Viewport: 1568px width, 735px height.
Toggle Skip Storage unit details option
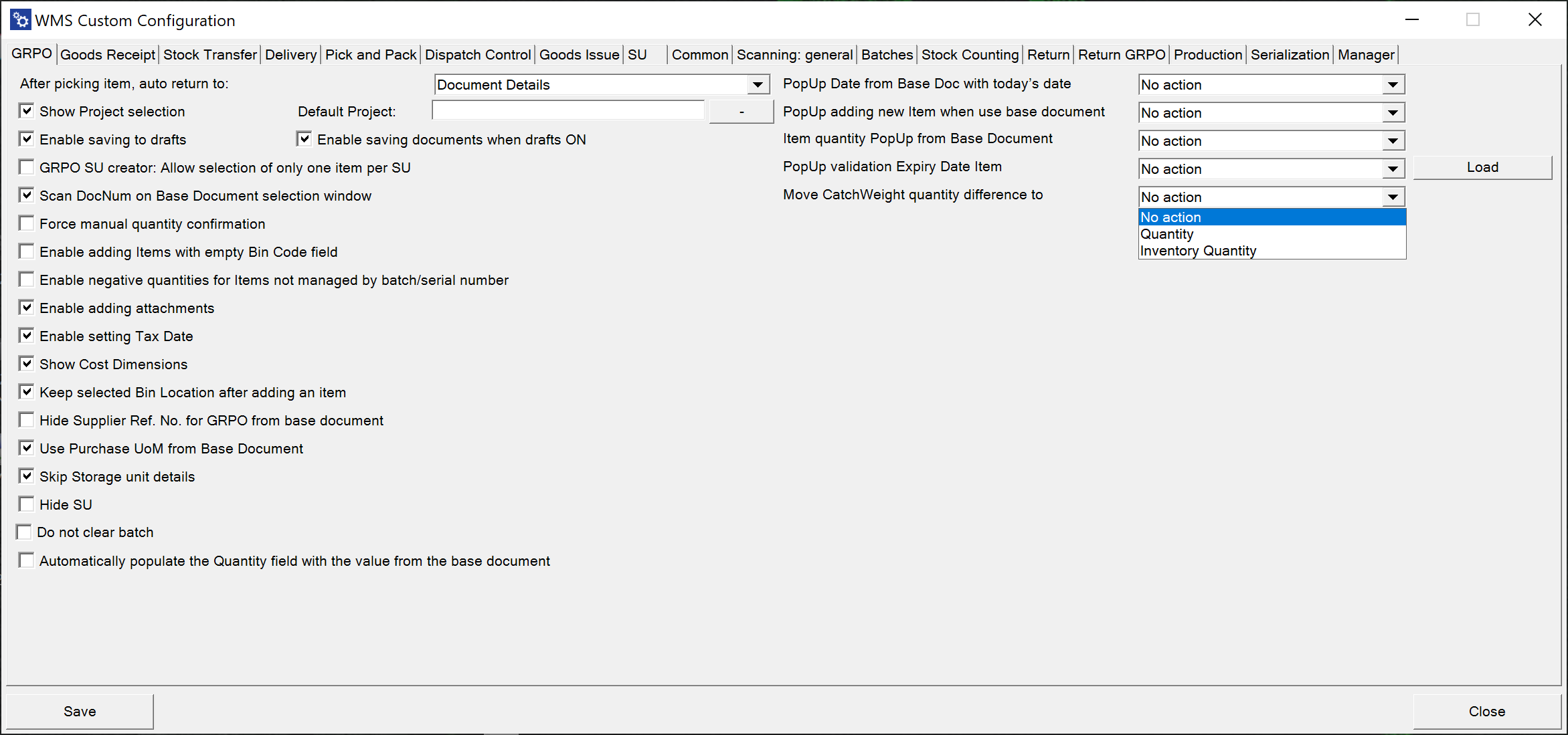[x=26, y=476]
